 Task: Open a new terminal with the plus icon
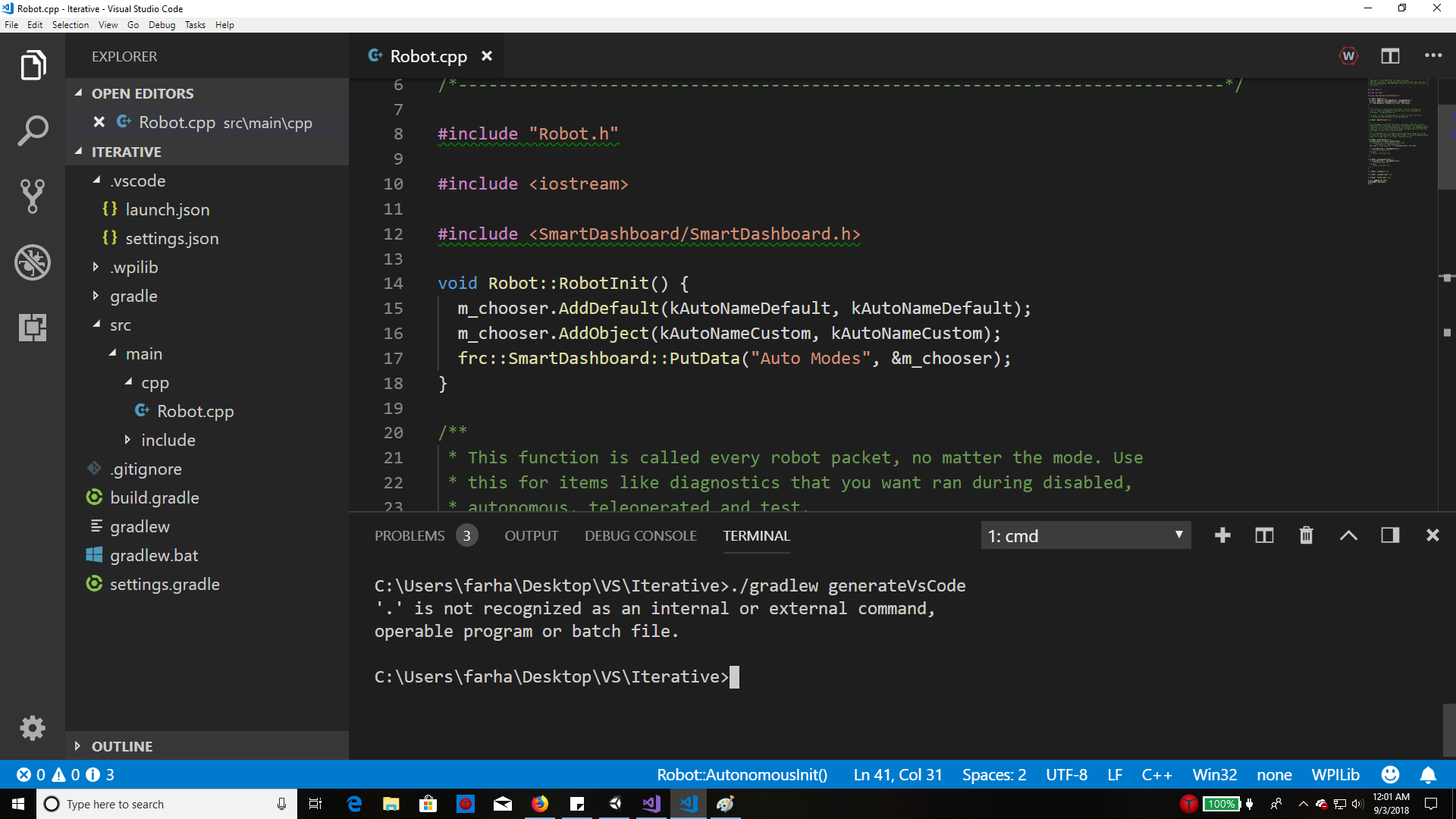(1222, 535)
